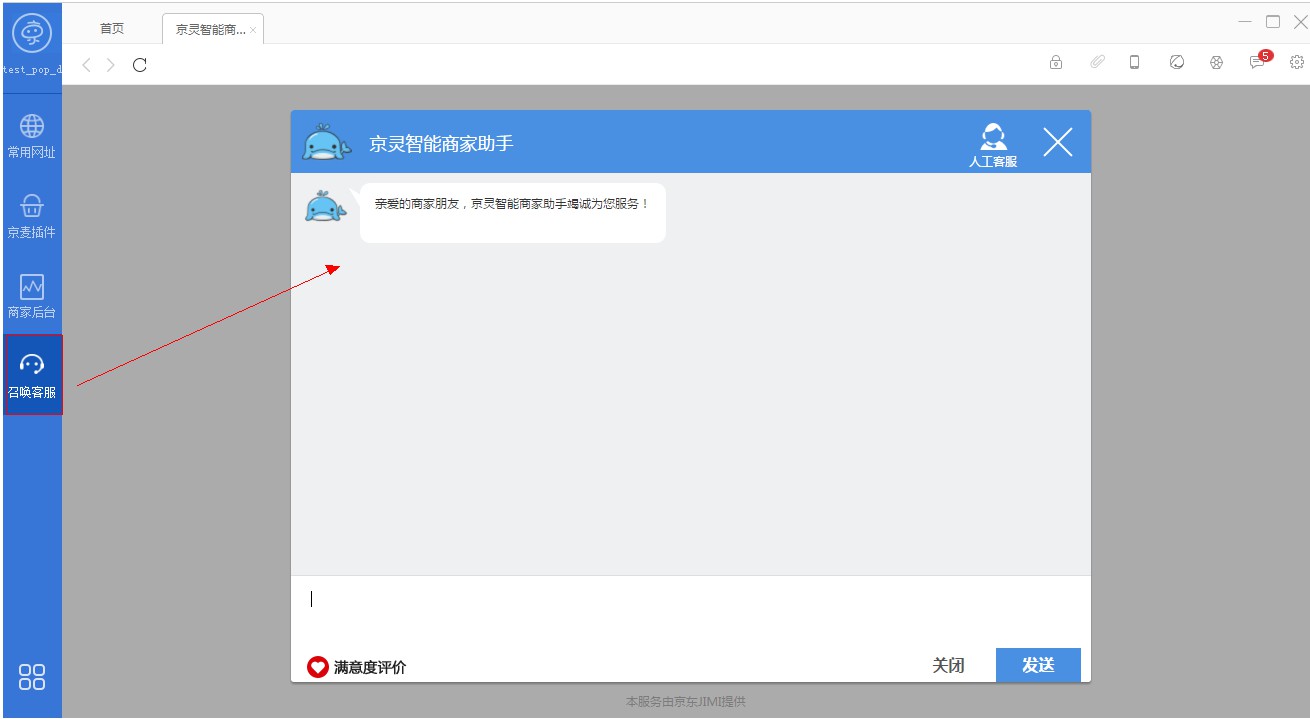Reload the page with the refresh icon
1310x719 pixels.
click(x=140, y=65)
